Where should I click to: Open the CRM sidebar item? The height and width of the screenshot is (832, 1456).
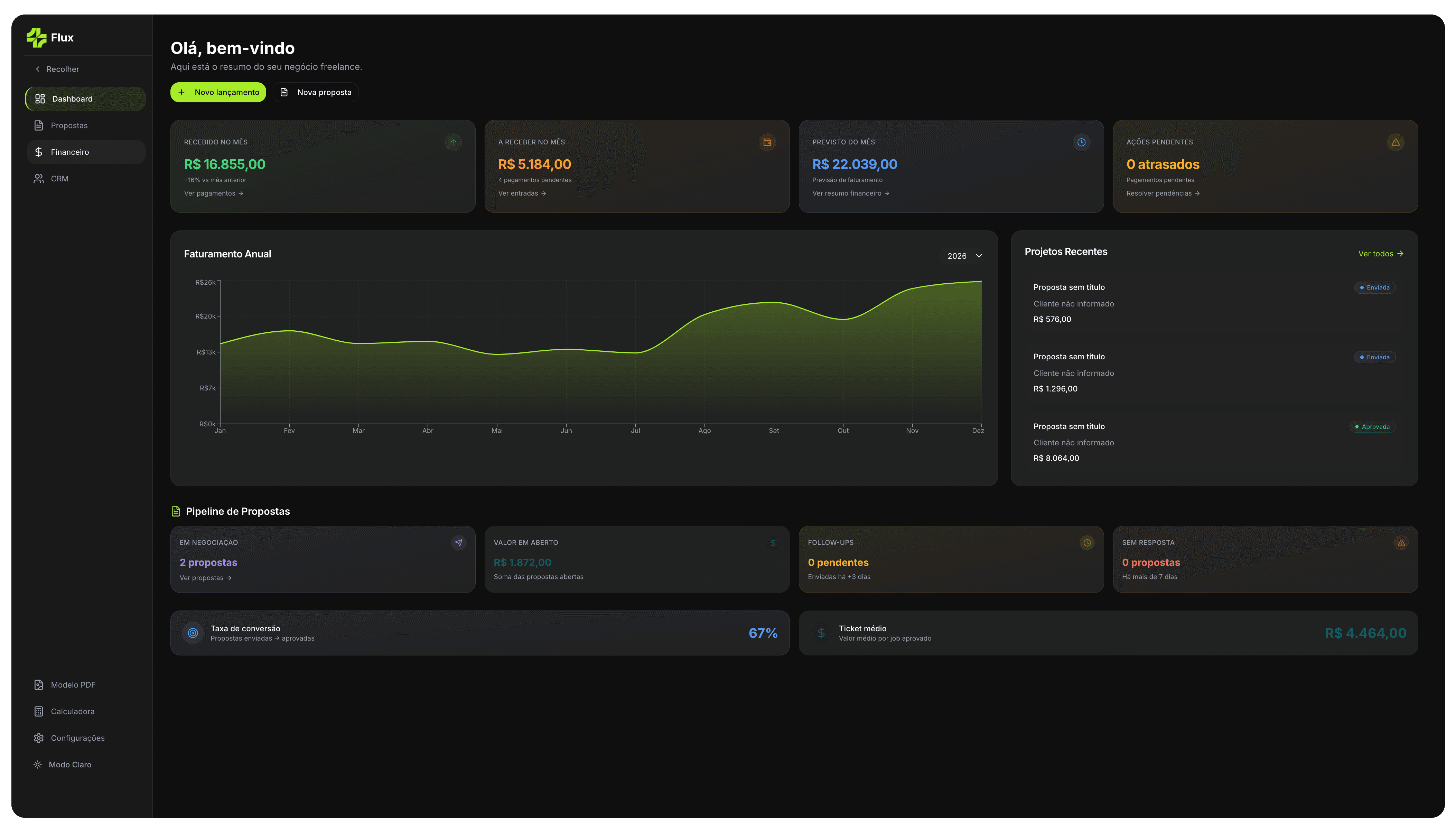pyautogui.click(x=59, y=179)
